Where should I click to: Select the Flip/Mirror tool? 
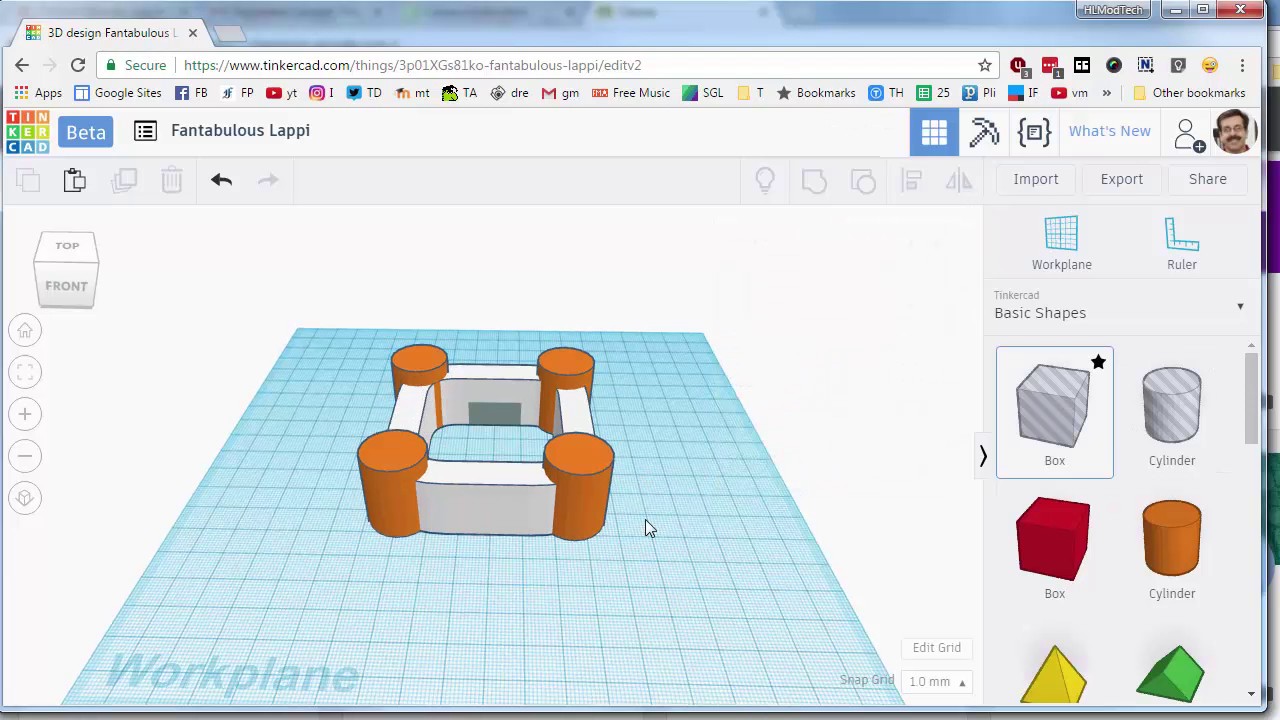point(958,180)
